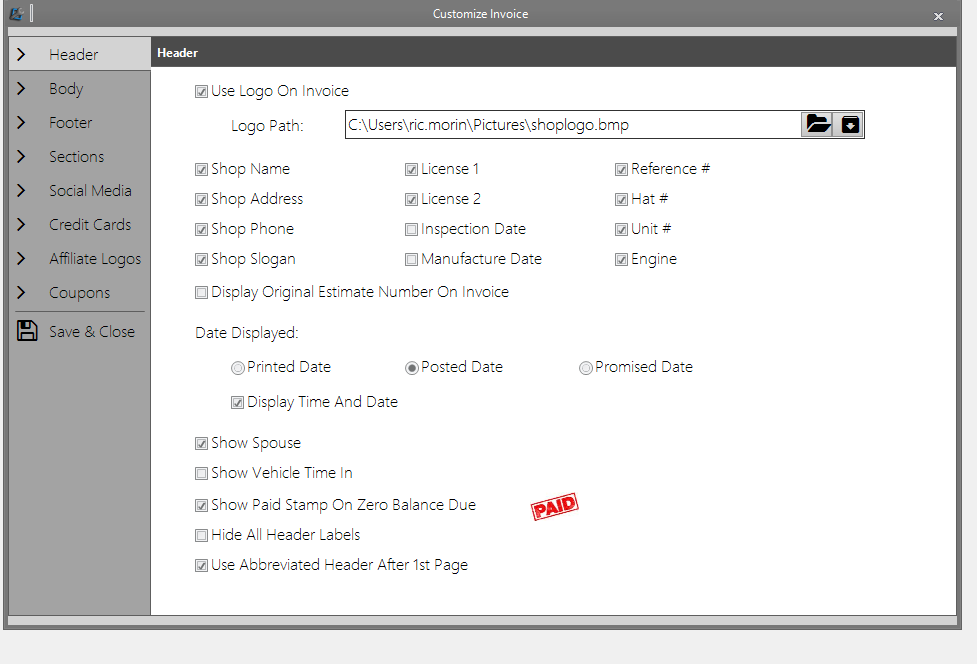Image resolution: width=977 pixels, height=664 pixels.
Task: Toggle License 1 checkbox
Action: (x=411, y=169)
